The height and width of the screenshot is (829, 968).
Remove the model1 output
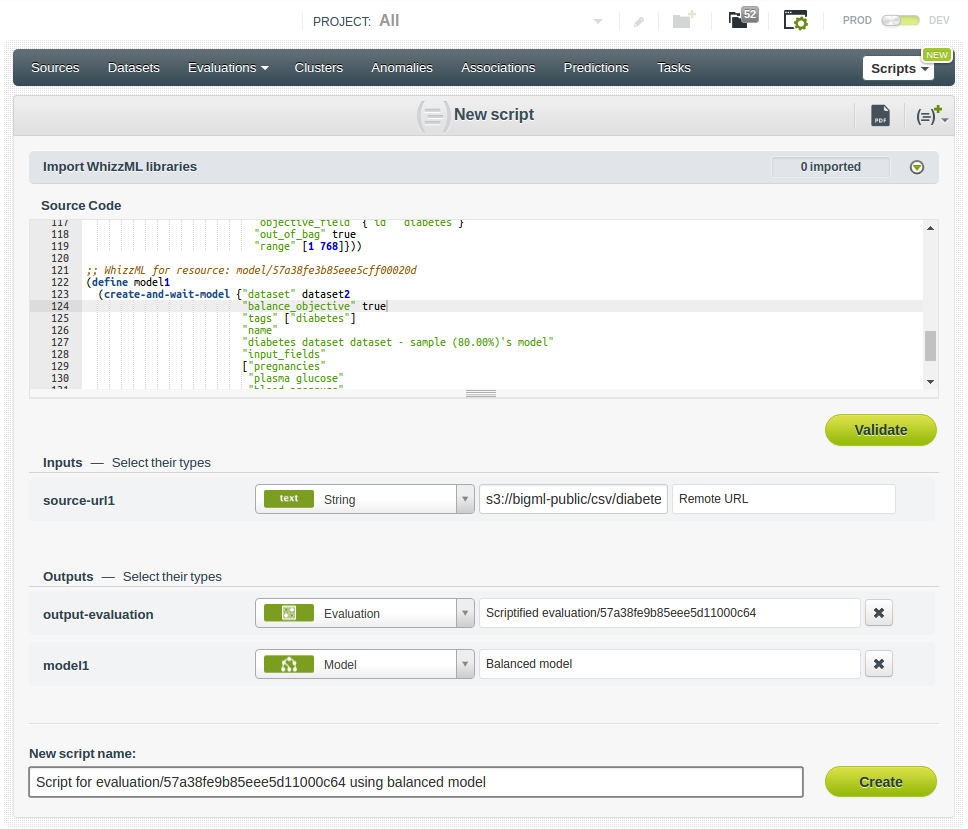878,663
